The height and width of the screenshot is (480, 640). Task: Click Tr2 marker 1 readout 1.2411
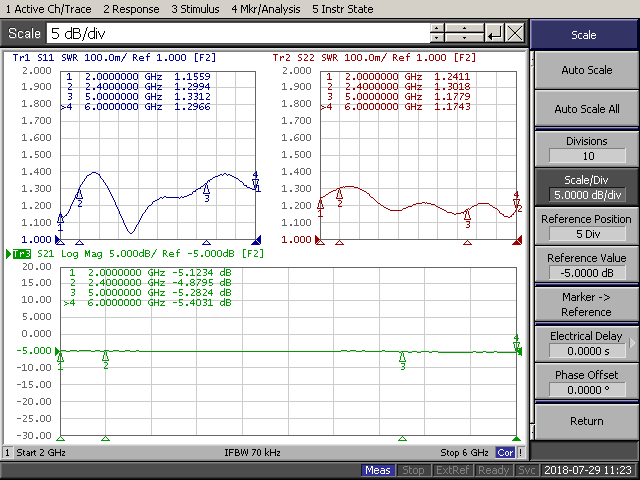(452, 76)
